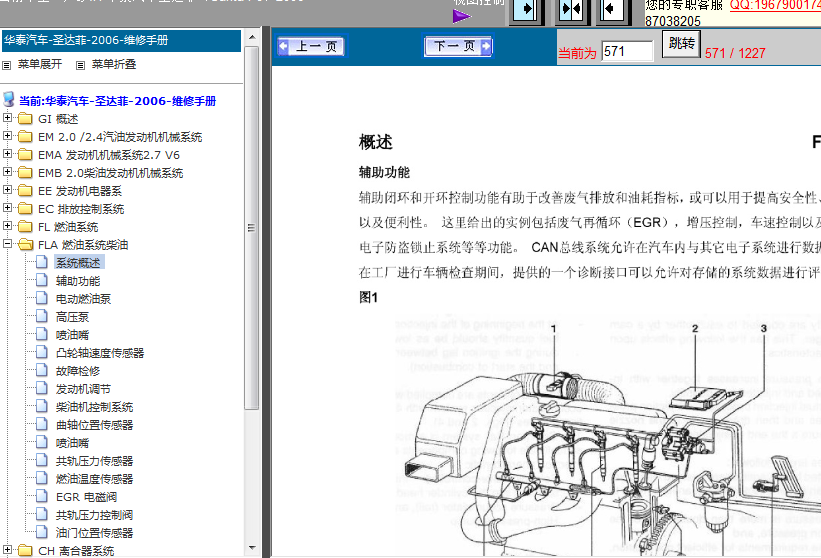
Task: Click the 菜单折叠 list icon
Action: (x=80, y=65)
